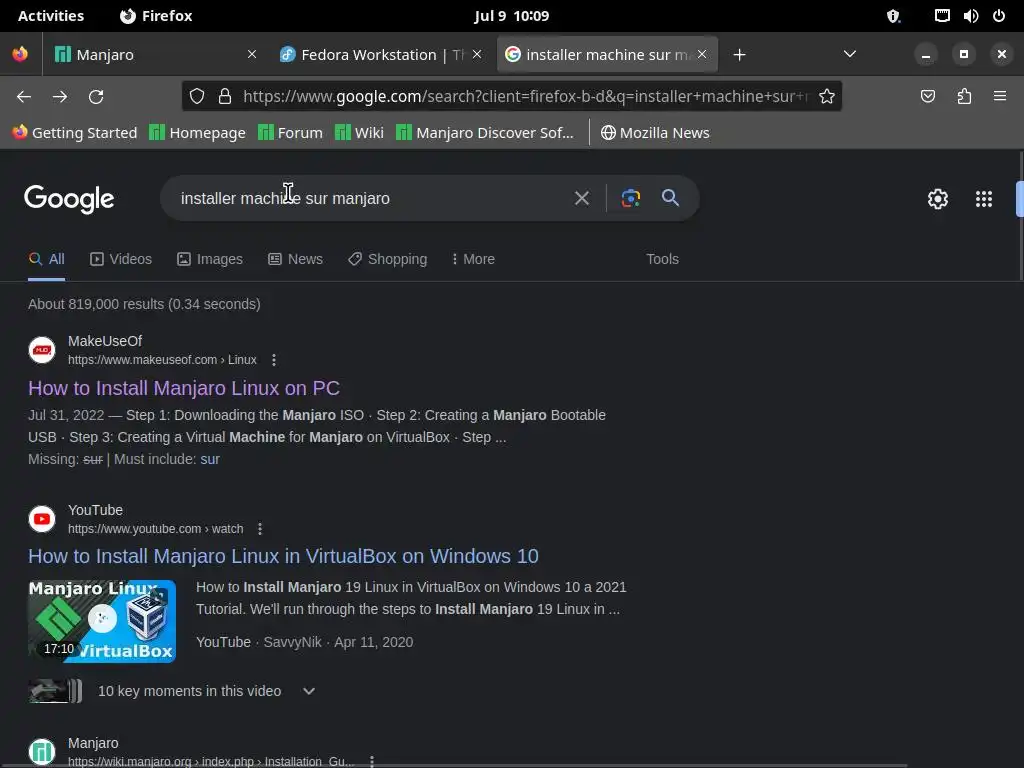Open the Mozilla News bookmark
The height and width of the screenshot is (768, 1024).
[655, 133]
